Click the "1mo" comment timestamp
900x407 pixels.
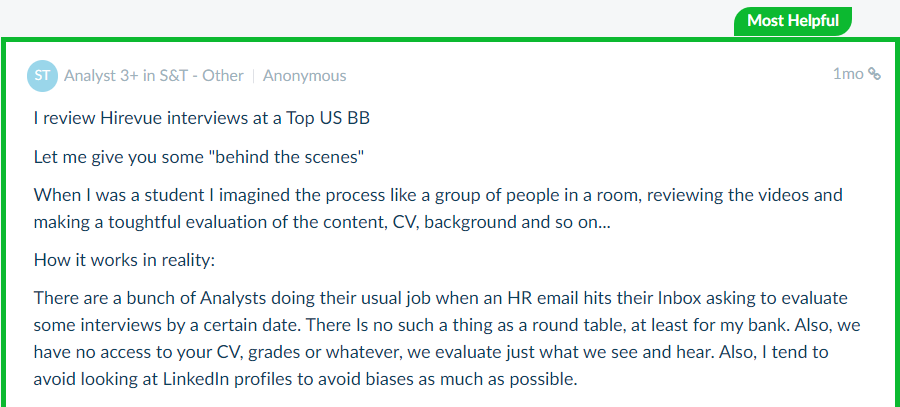click(848, 74)
